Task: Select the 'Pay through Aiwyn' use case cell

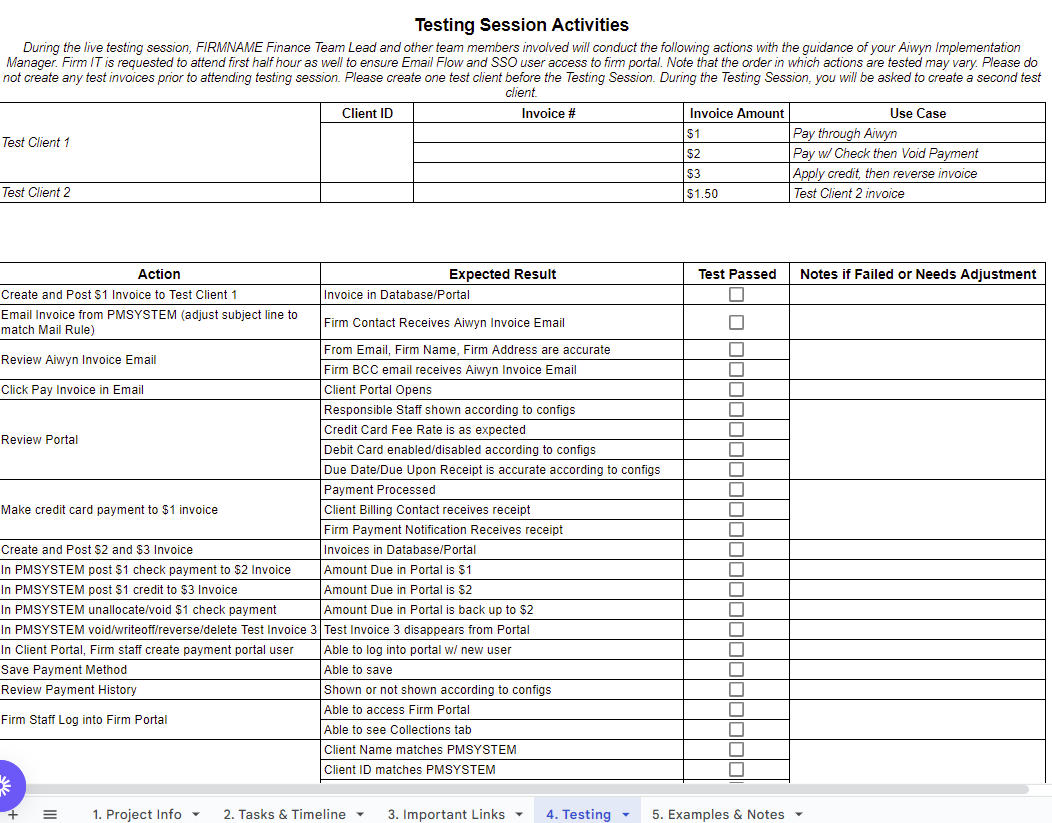Action: [x=918, y=133]
